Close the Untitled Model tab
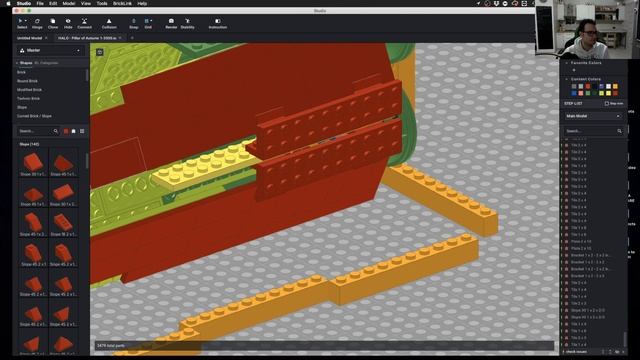Viewport: 640px width, 360px height. pyautogui.click(x=46, y=38)
